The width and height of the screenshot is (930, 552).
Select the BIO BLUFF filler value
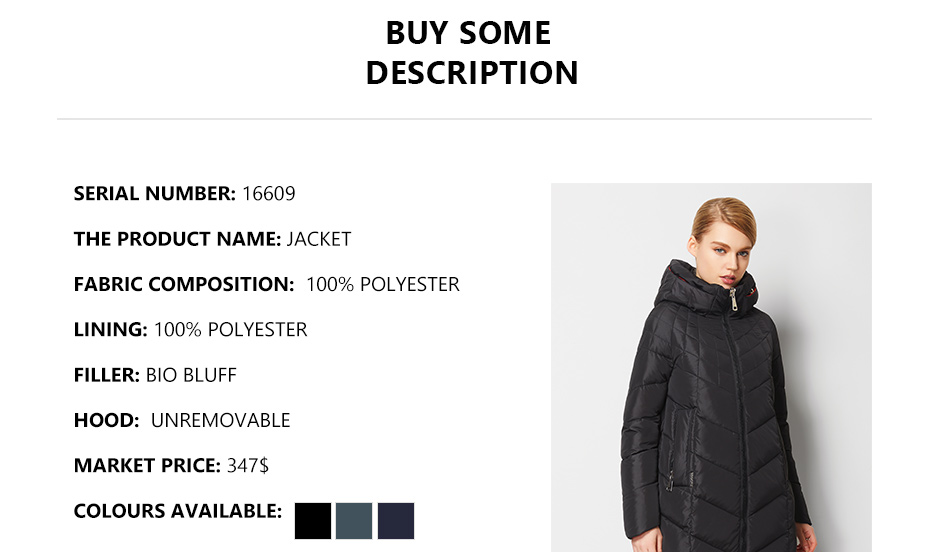tap(191, 375)
